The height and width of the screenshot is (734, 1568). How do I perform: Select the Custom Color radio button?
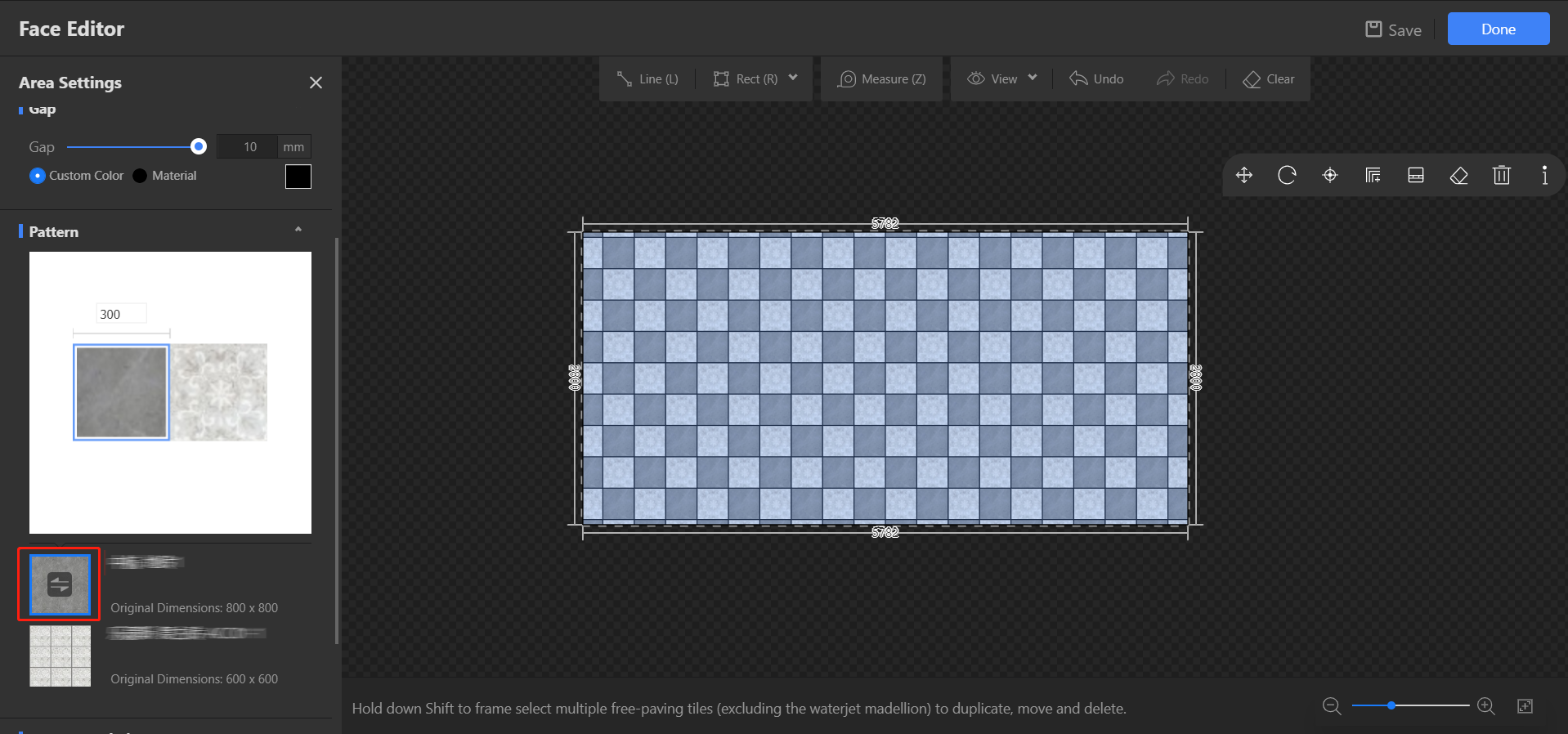click(x=38, y=176)
